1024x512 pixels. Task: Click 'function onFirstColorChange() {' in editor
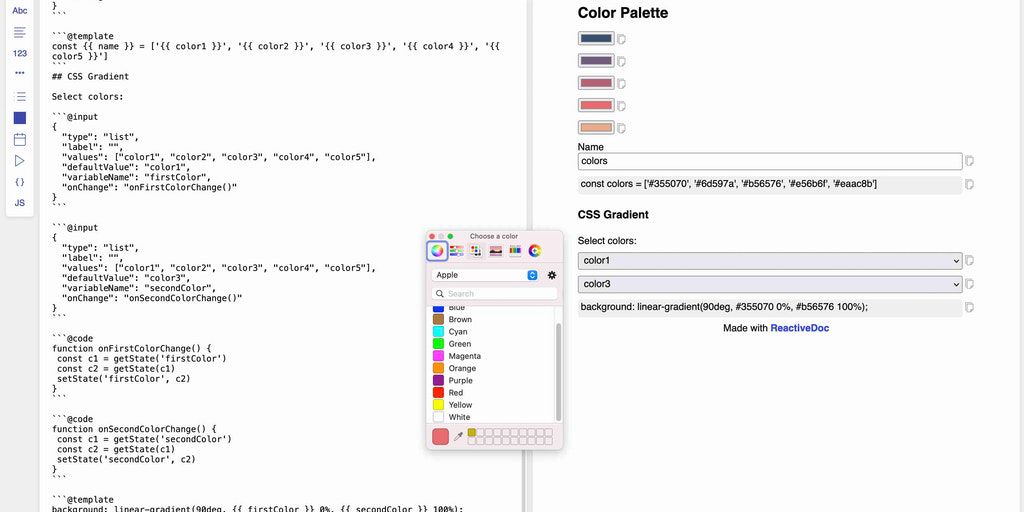coord(131,349)
